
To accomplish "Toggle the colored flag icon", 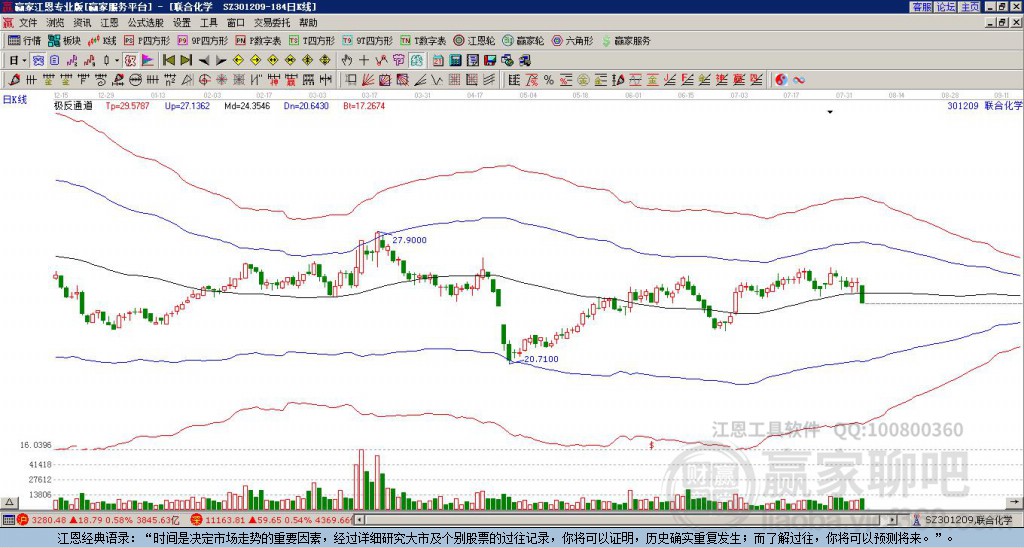I will (148, 61).
